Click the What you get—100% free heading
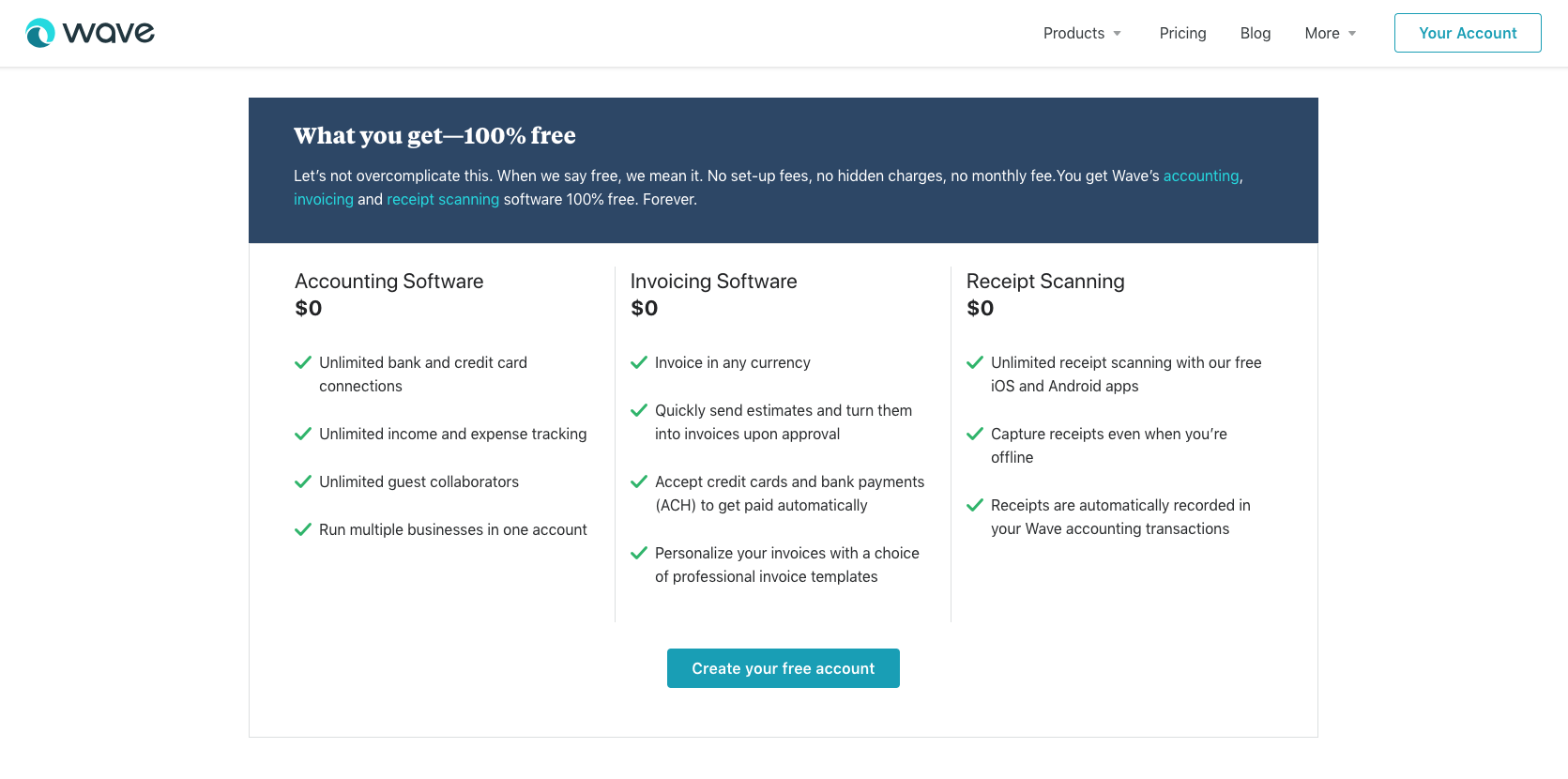 (x=434, y=136)
